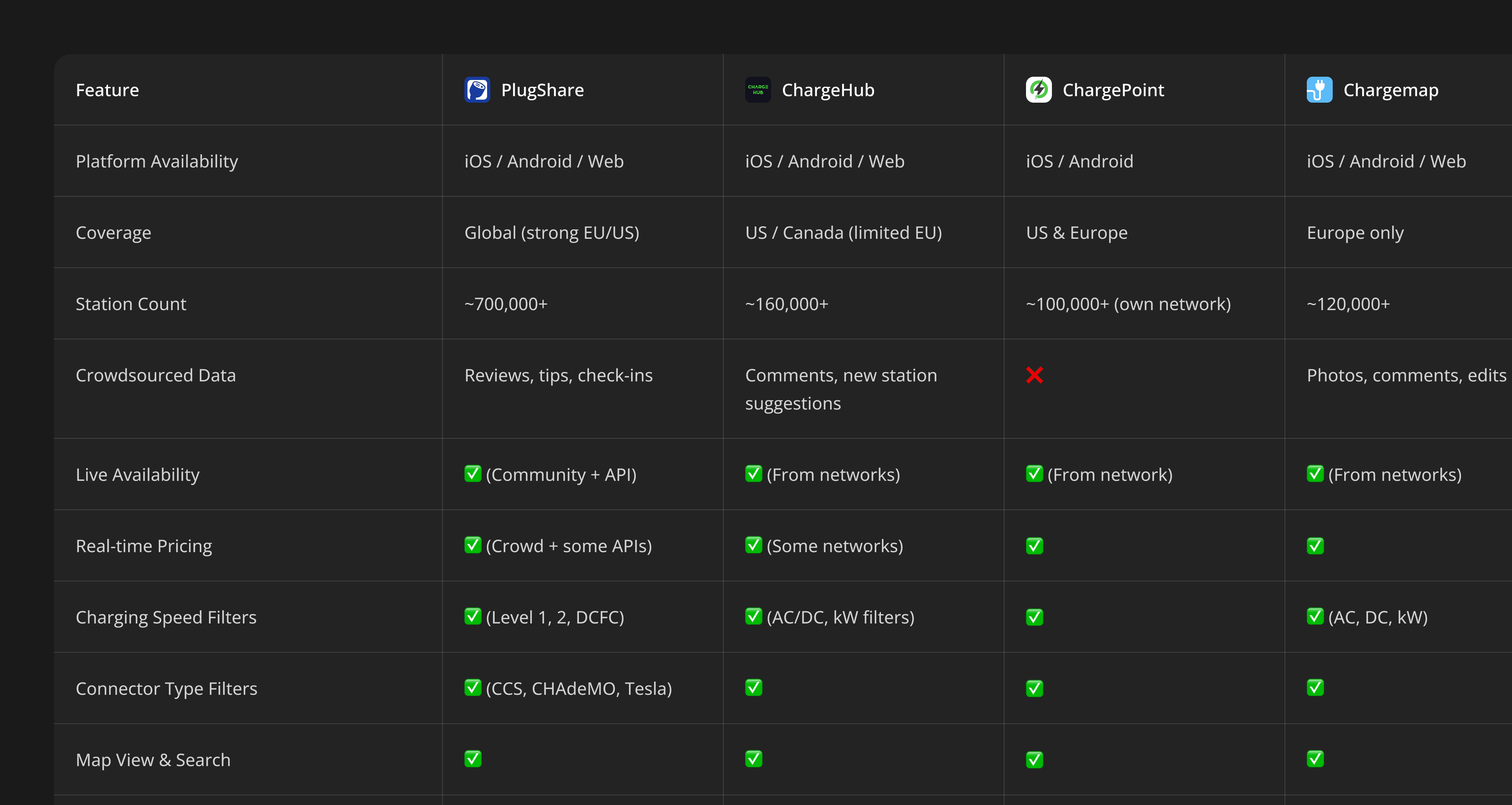Click ChargePoint's Charging Speed Filters checkmark
Screen dimensions: 1512x805
pos(1034,617)
